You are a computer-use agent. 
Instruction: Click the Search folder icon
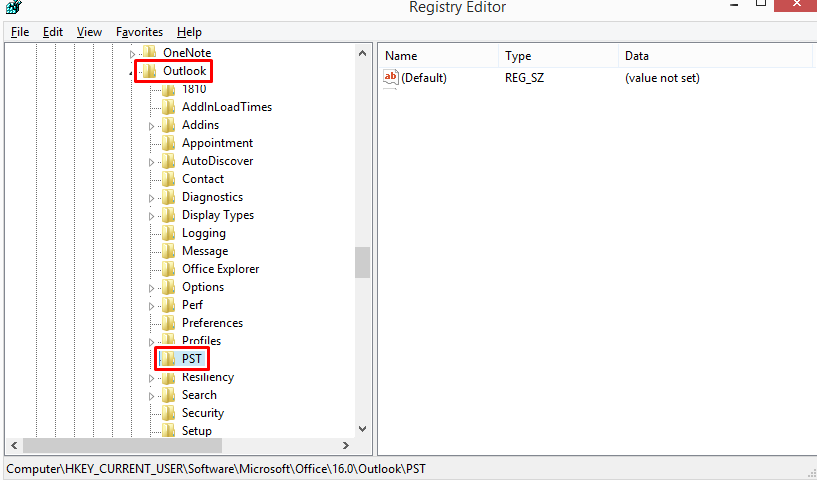coord(169,395)
